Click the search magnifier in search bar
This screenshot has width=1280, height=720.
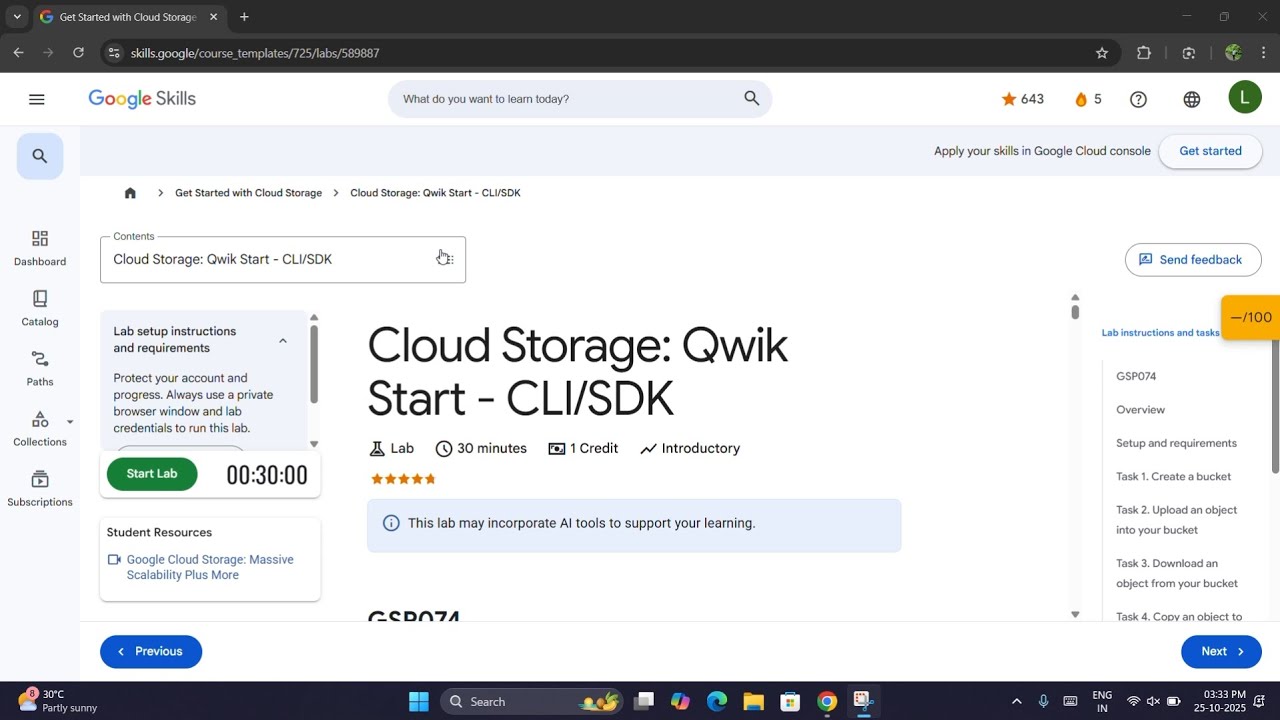[752, 98]
